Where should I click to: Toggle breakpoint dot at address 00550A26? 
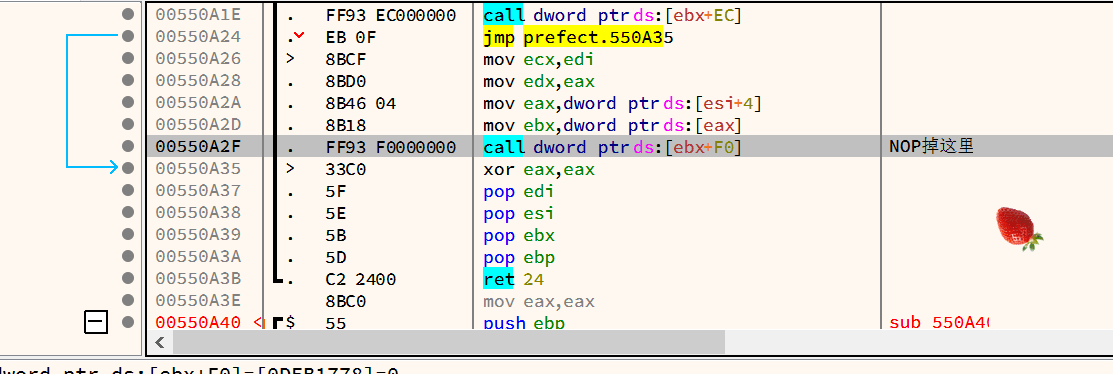(x=128, y=57)
